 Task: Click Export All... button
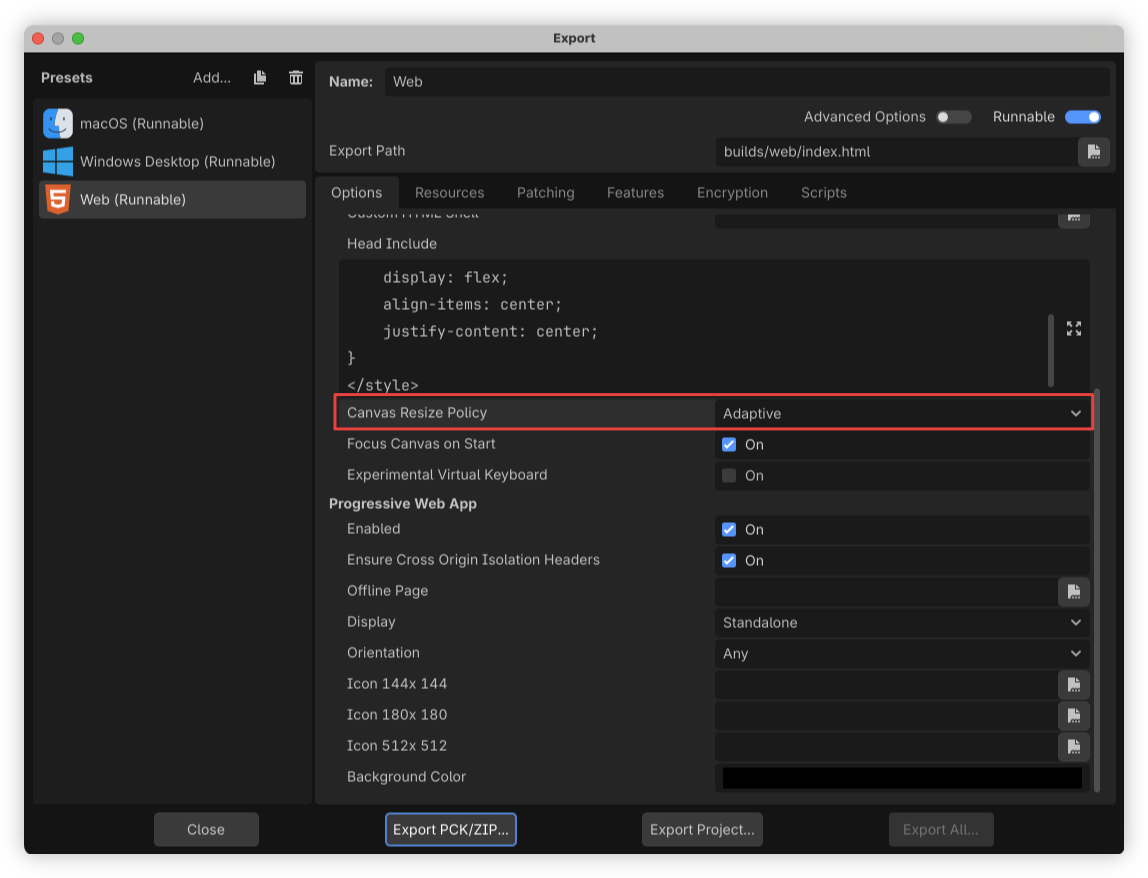pyautogui.click(x=941, y=830)
